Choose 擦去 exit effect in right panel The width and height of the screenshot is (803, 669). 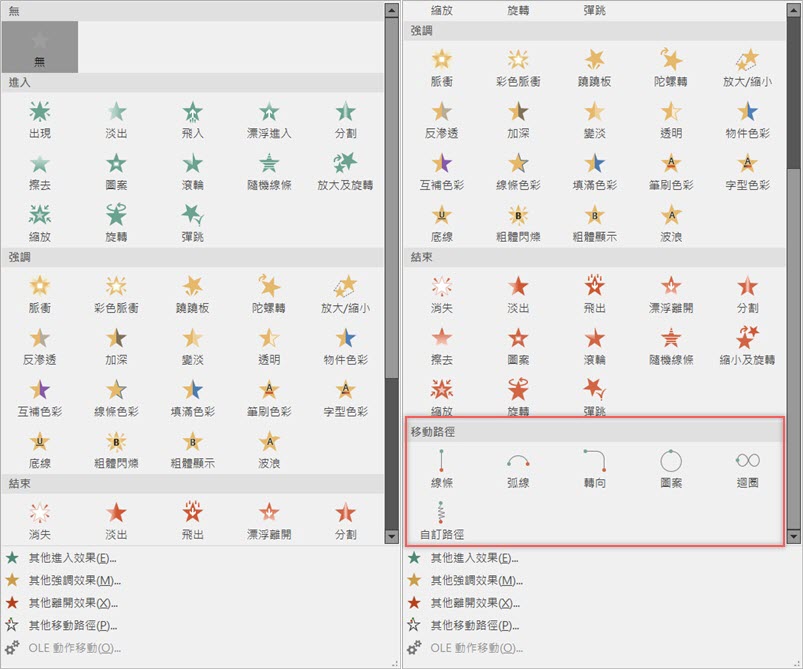pos(441,347)
